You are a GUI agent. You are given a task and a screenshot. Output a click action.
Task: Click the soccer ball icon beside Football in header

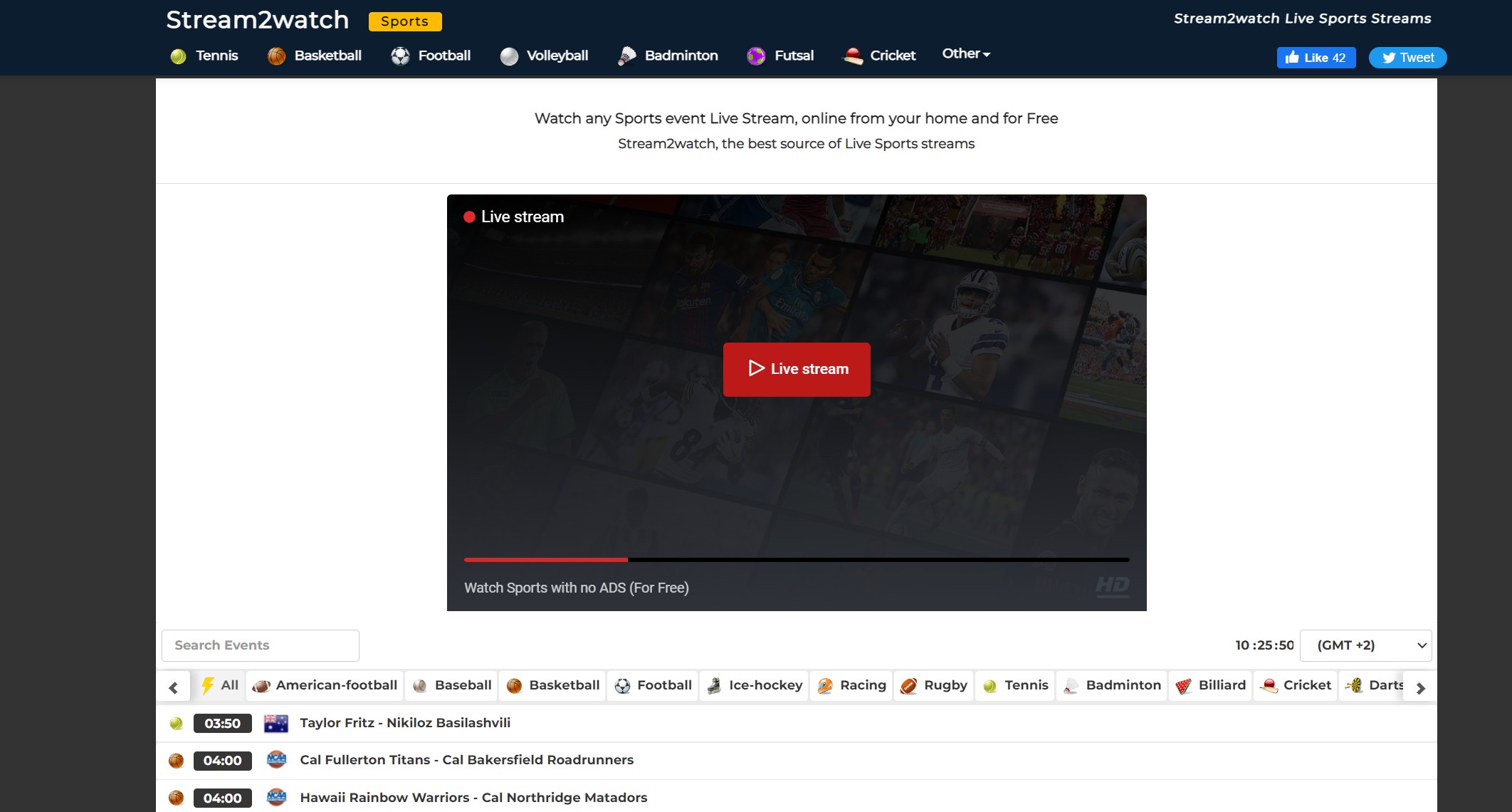pos(400,56)
